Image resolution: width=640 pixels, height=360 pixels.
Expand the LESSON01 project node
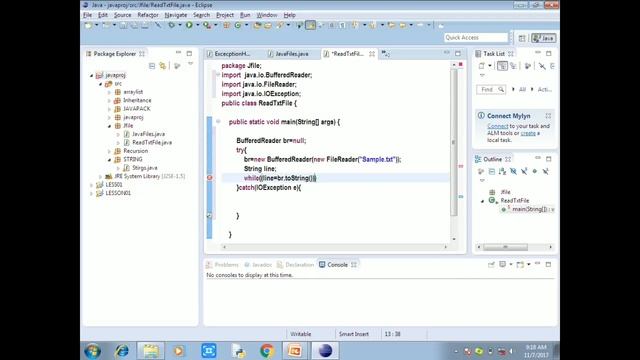click(91, 193)
